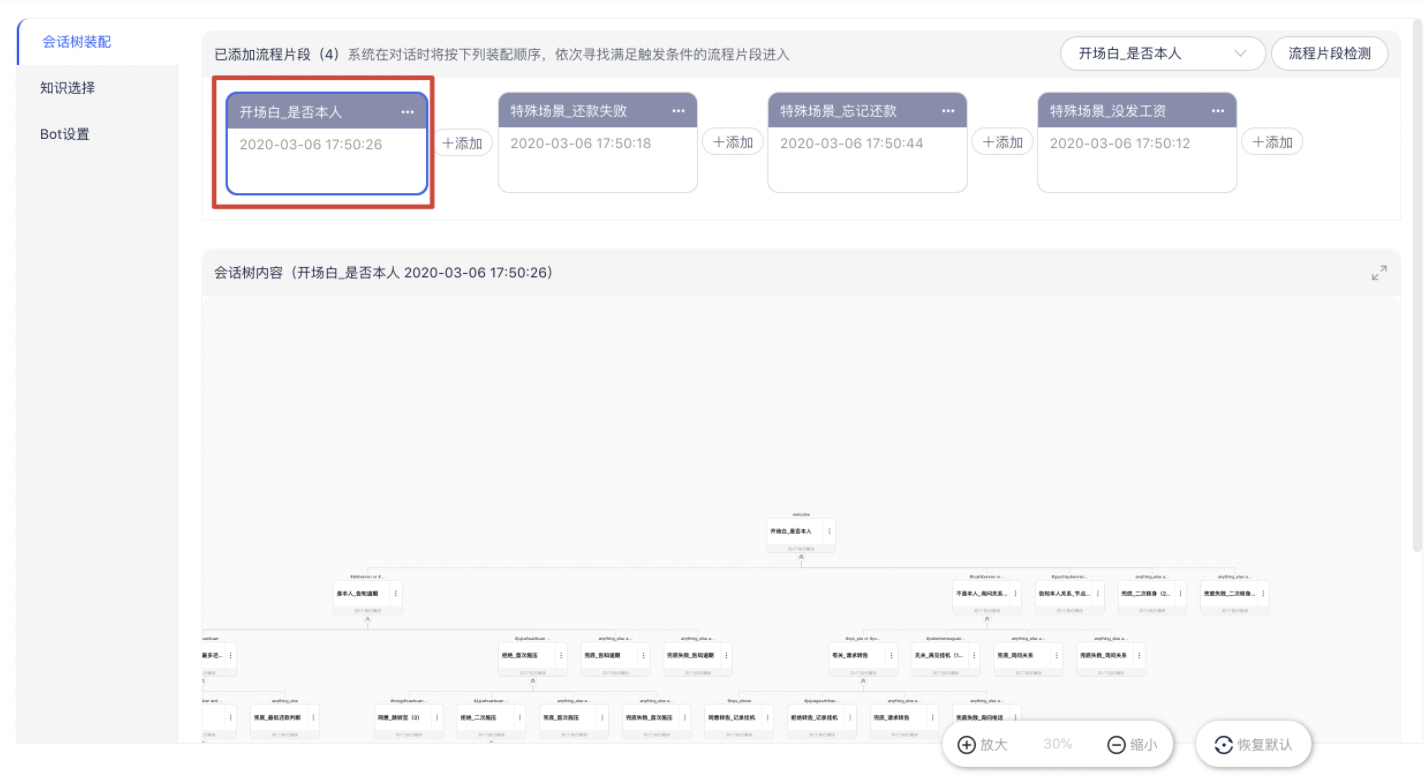Viewport: 1424px width, 784px height.
Task: Open options menu of 开场白_是否本人 fragment card
Action: pyautogui.click(x=407, y=112)
